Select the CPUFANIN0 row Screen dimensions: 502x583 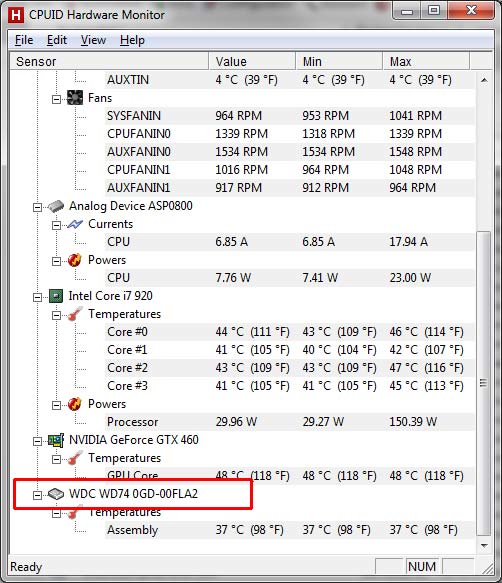(x=290, y=134)
